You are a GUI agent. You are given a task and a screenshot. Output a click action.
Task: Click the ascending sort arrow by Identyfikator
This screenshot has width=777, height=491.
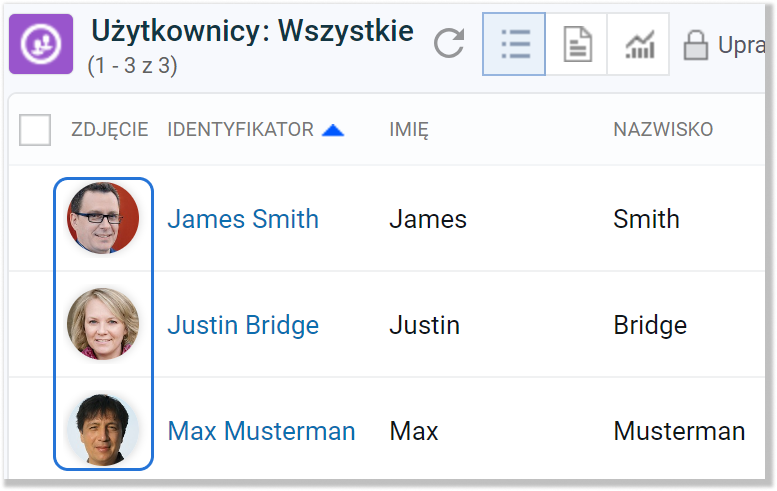333,130
